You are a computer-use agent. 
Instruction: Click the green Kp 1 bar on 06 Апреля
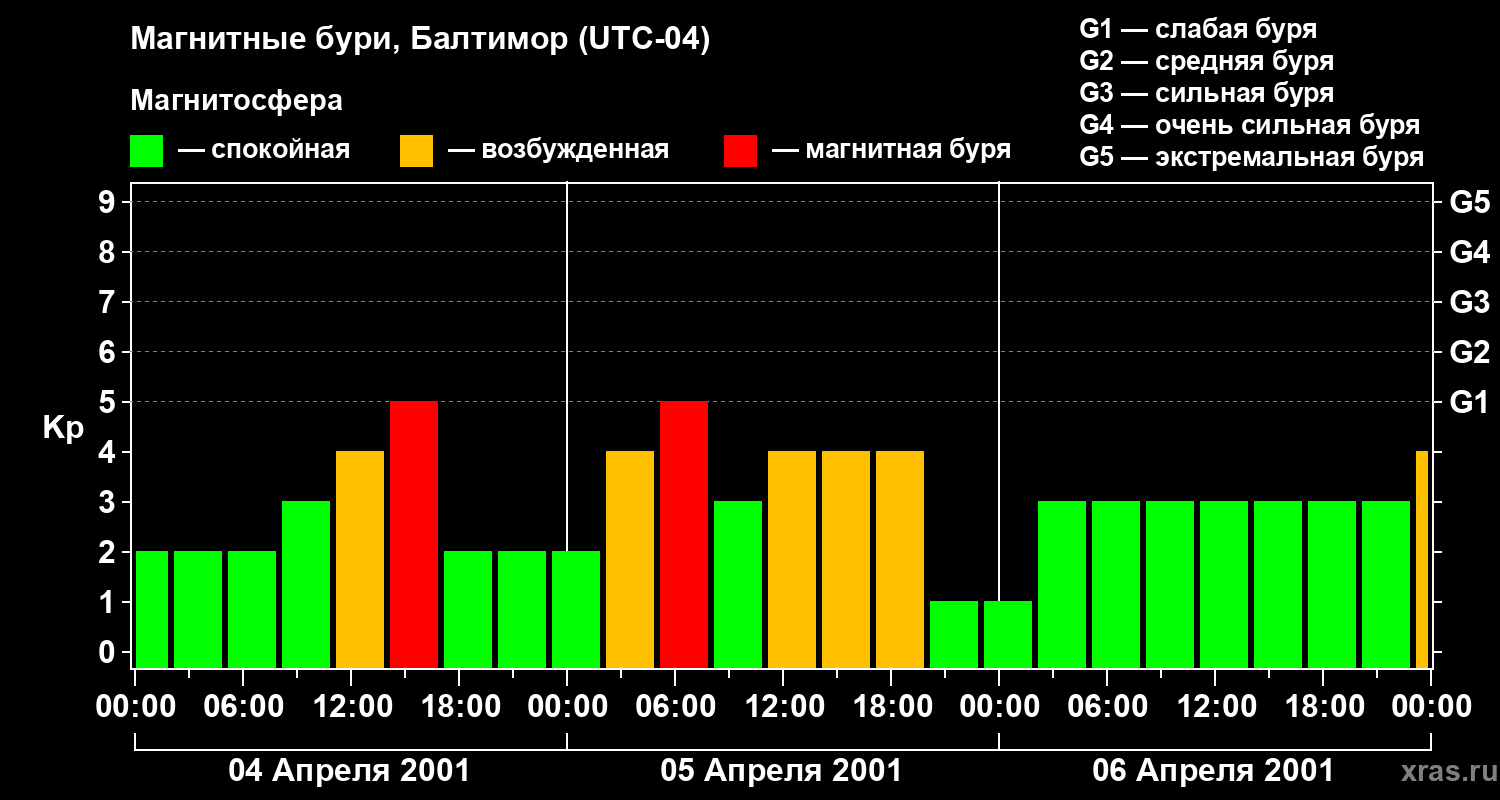coord(1008,635)
